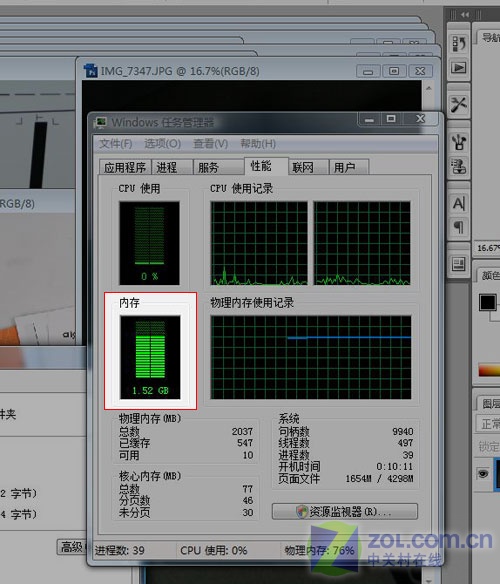The height and width of the screenshot is (584, 500).
Task: Switch to the Processes (进程) tab
Action: click(x=172, y=167)
